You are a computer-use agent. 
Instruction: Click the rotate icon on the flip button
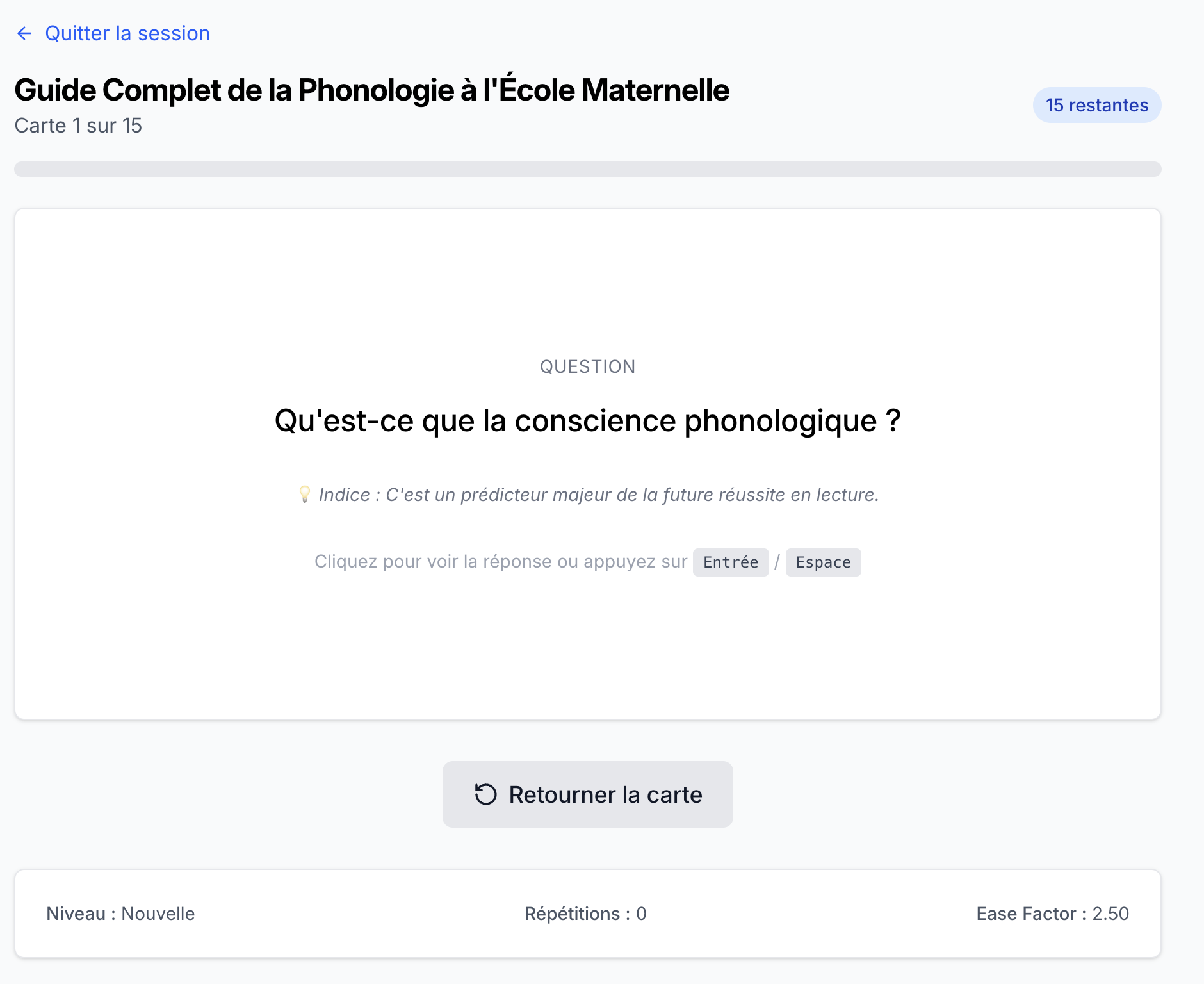click(485, 794)
